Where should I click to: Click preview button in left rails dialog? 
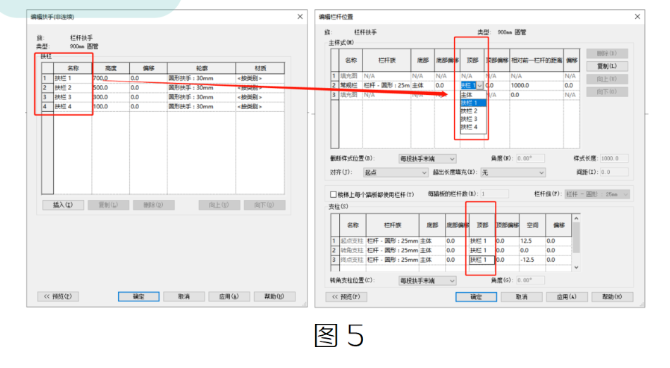click(58, 297)
